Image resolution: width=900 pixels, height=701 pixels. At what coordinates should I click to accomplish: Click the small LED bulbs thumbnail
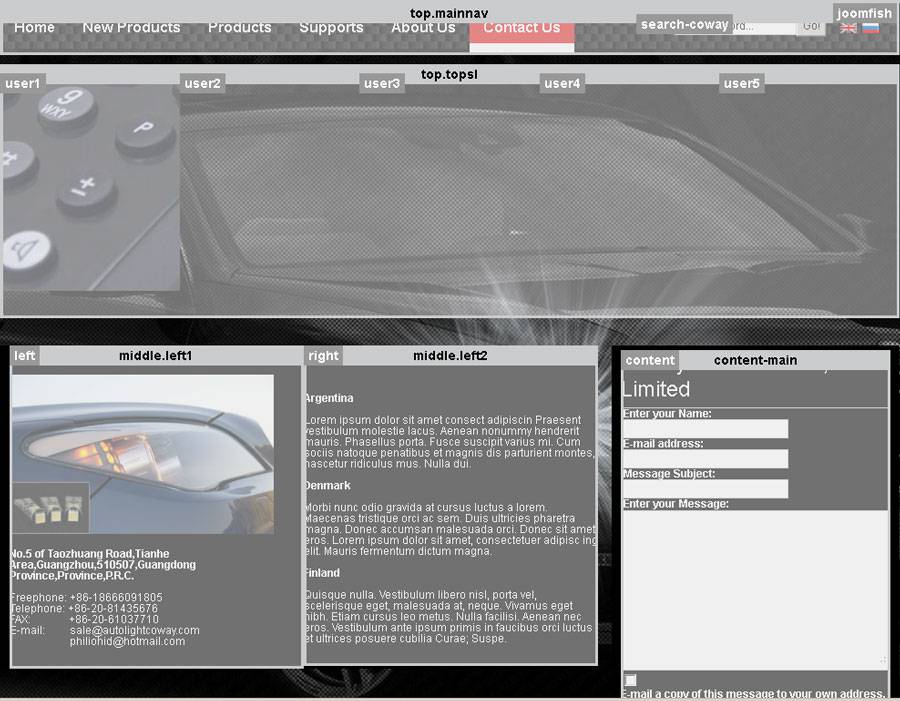tap(50, 508)
